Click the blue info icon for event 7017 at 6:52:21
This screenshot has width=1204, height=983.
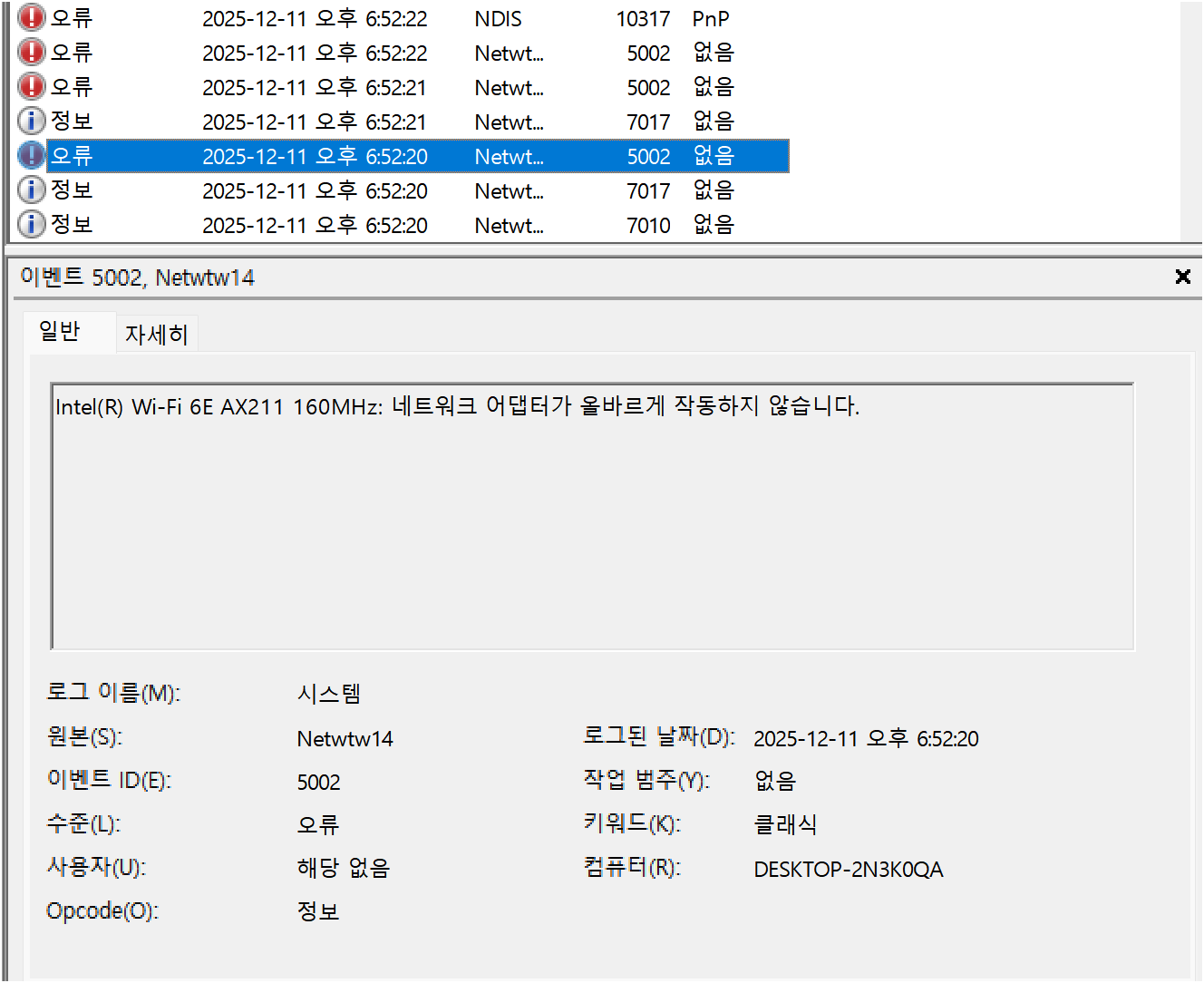pos(31,121)
